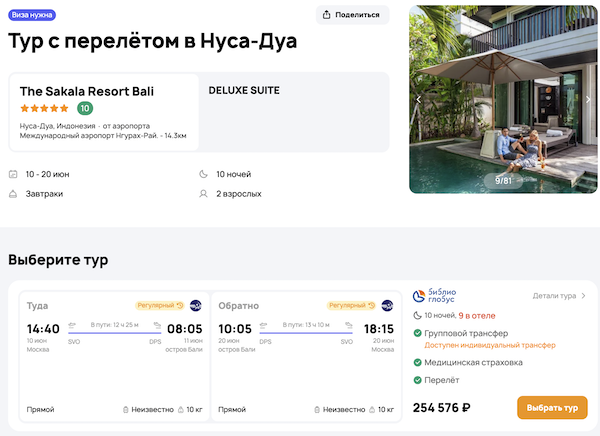The width and height of the screenshot is (600, 436).
Task: Show the next hotel photo
Action: pyautogui.click(x=588, y=100)
